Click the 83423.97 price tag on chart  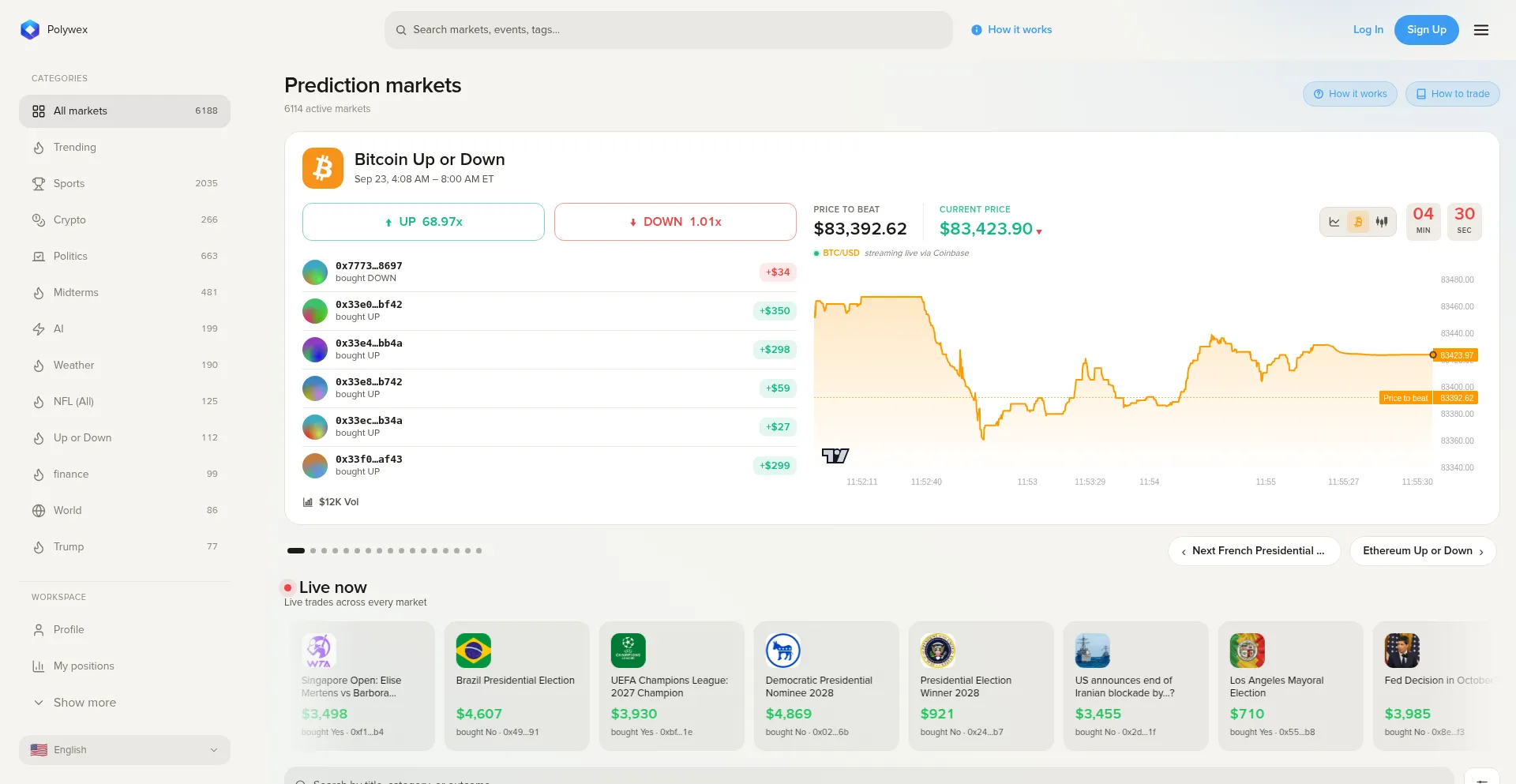tap(1457, 355)
